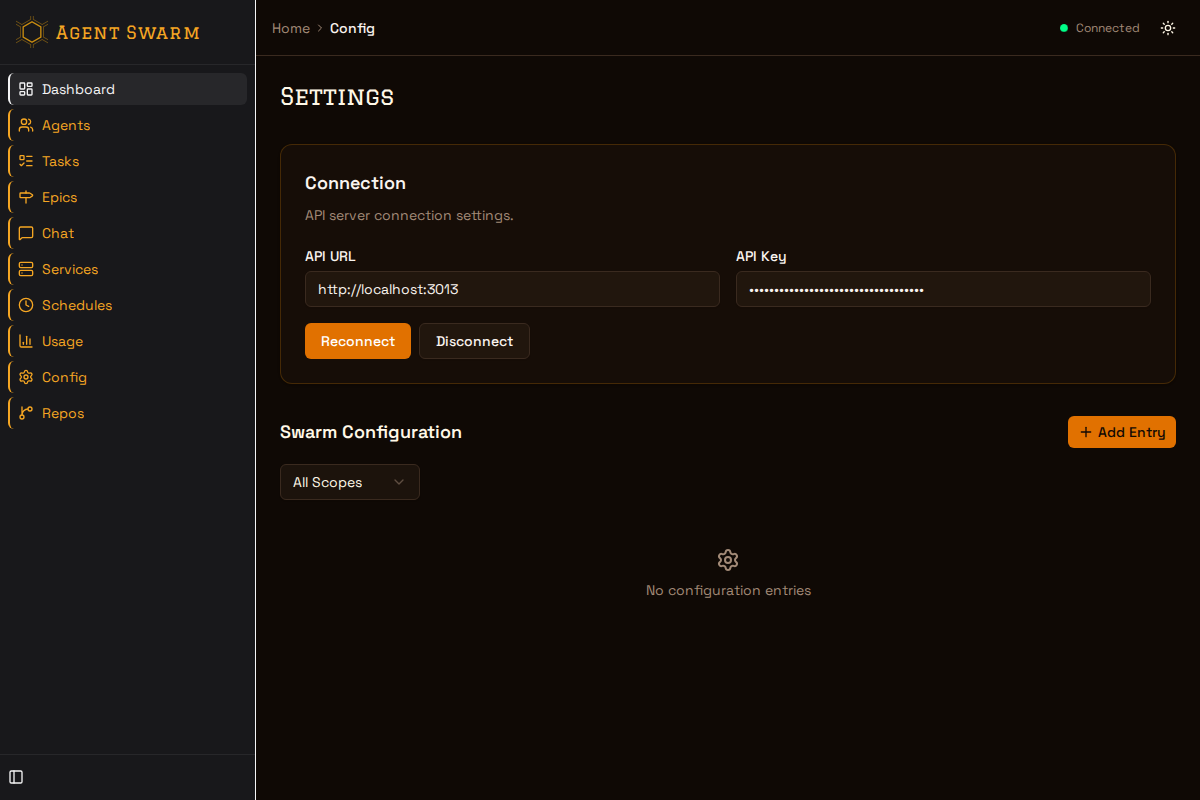Open the Epics section
1200x800 pixels.
[x=25, y=197]
